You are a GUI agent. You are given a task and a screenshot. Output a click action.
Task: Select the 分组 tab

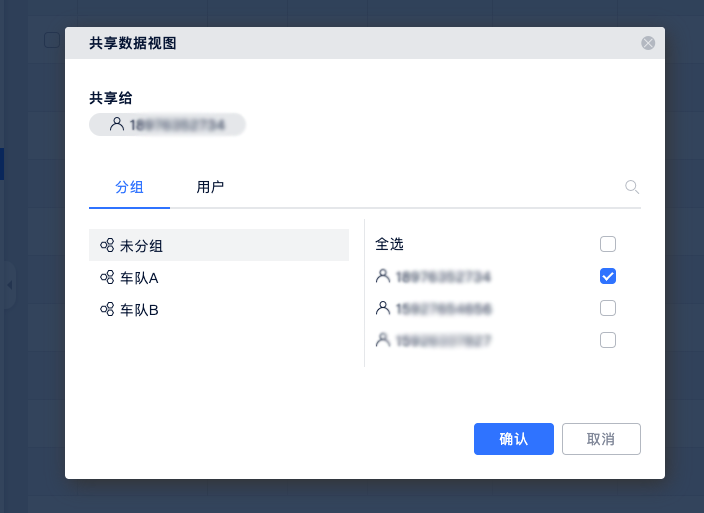coord(129,187)
